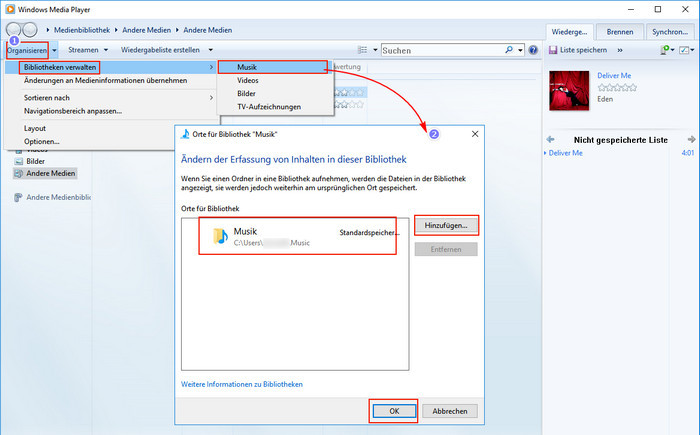Click Wiedergabeliste erstellen toolbar button
This screenshot has width=700, height=435.
click(160, 50)
